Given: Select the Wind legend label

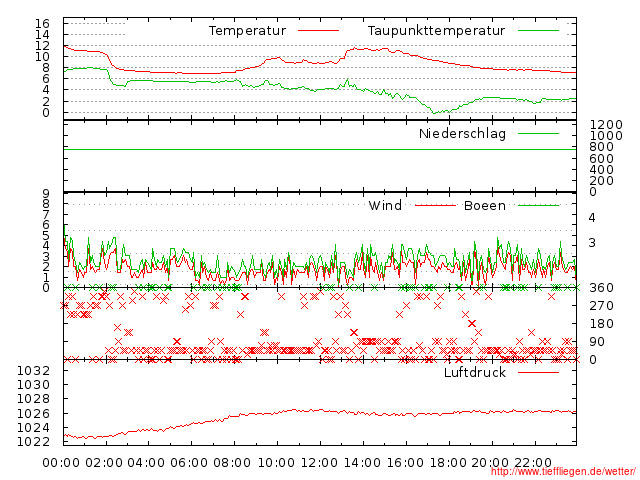Looking at the screenshot, I should click(x=385, y=206).
